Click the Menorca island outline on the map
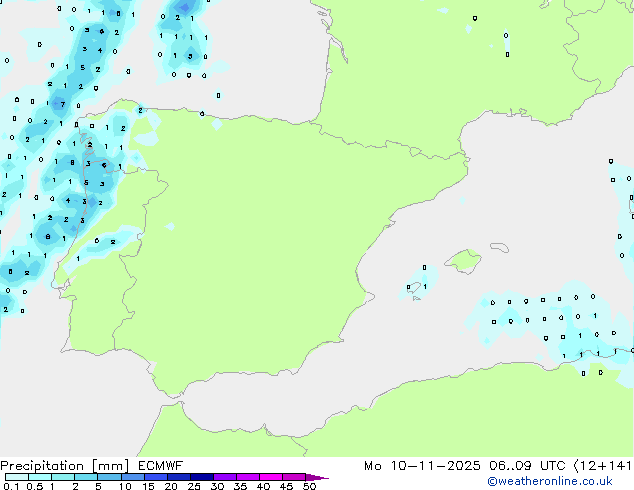Screen dimensions: 634x490 coord(499,247)
